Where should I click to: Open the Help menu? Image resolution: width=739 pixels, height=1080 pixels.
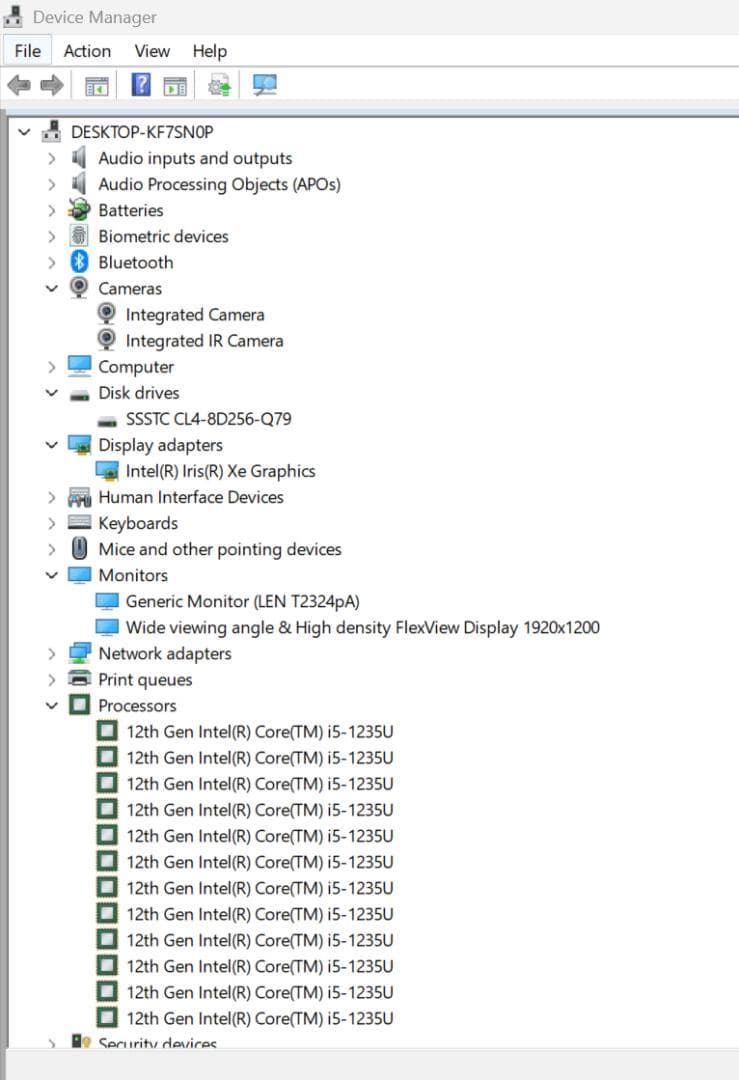tap(209, 51)
